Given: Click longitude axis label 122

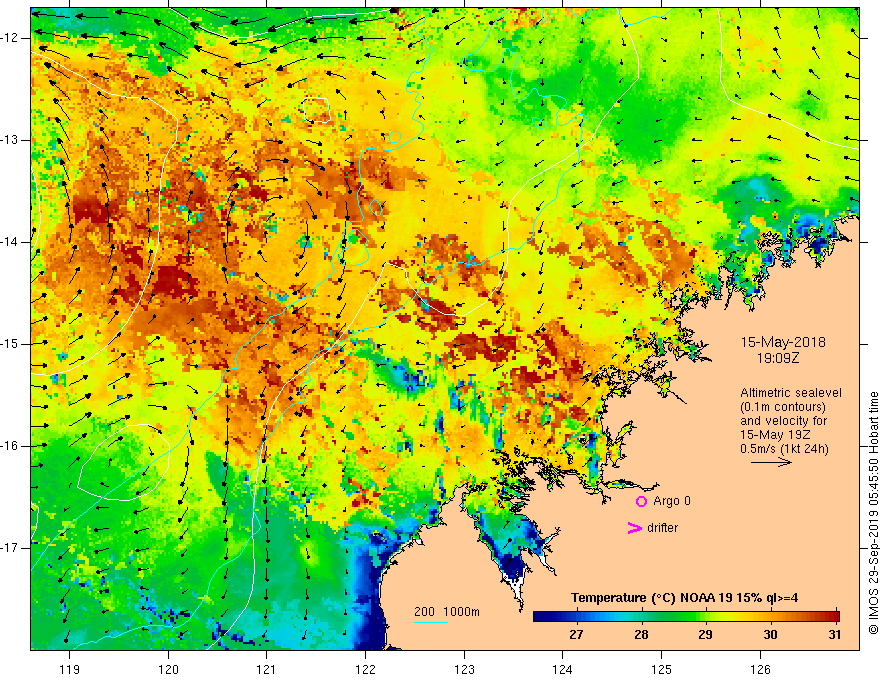Looking at the screenshot, I should coord(365,669).
